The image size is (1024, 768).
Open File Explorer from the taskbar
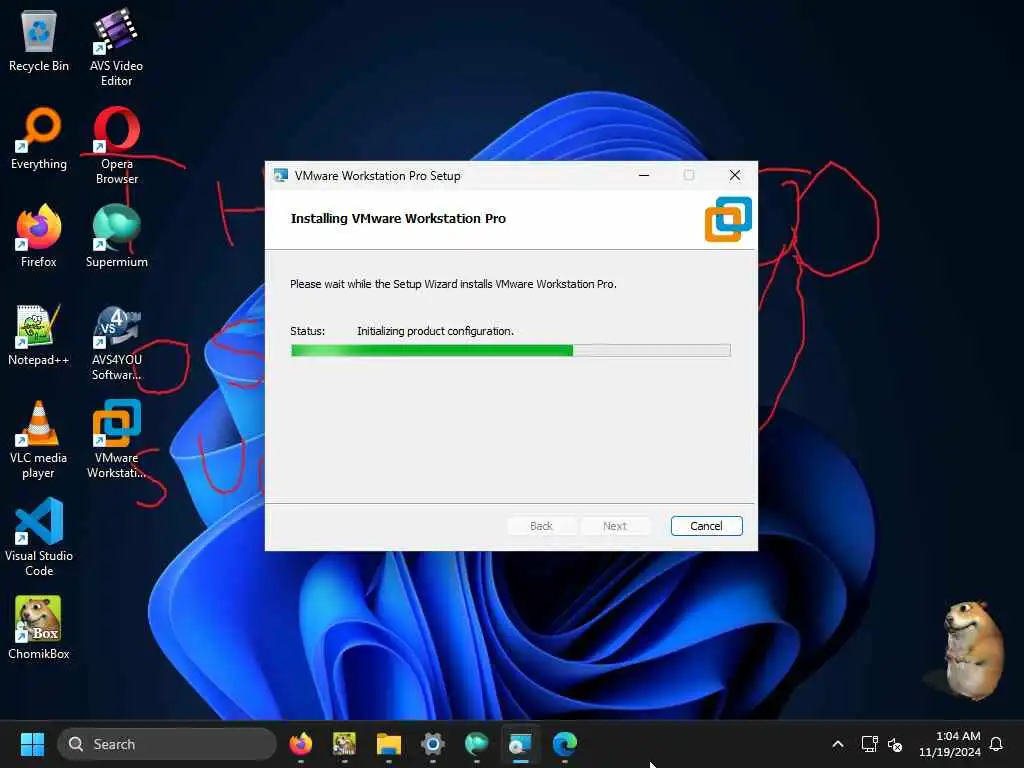tap(389, 744)
